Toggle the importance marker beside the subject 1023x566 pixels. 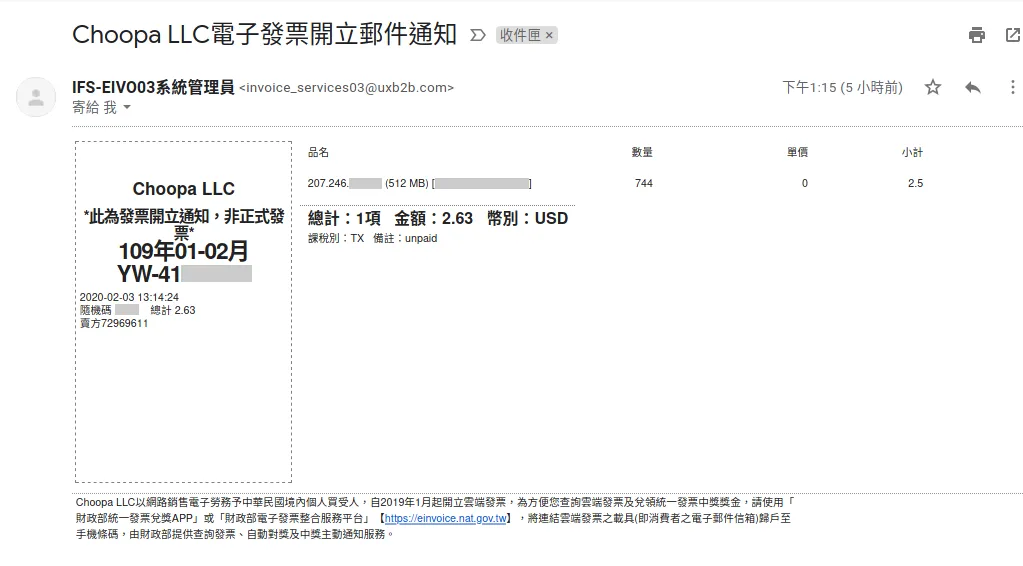[478, 35]
